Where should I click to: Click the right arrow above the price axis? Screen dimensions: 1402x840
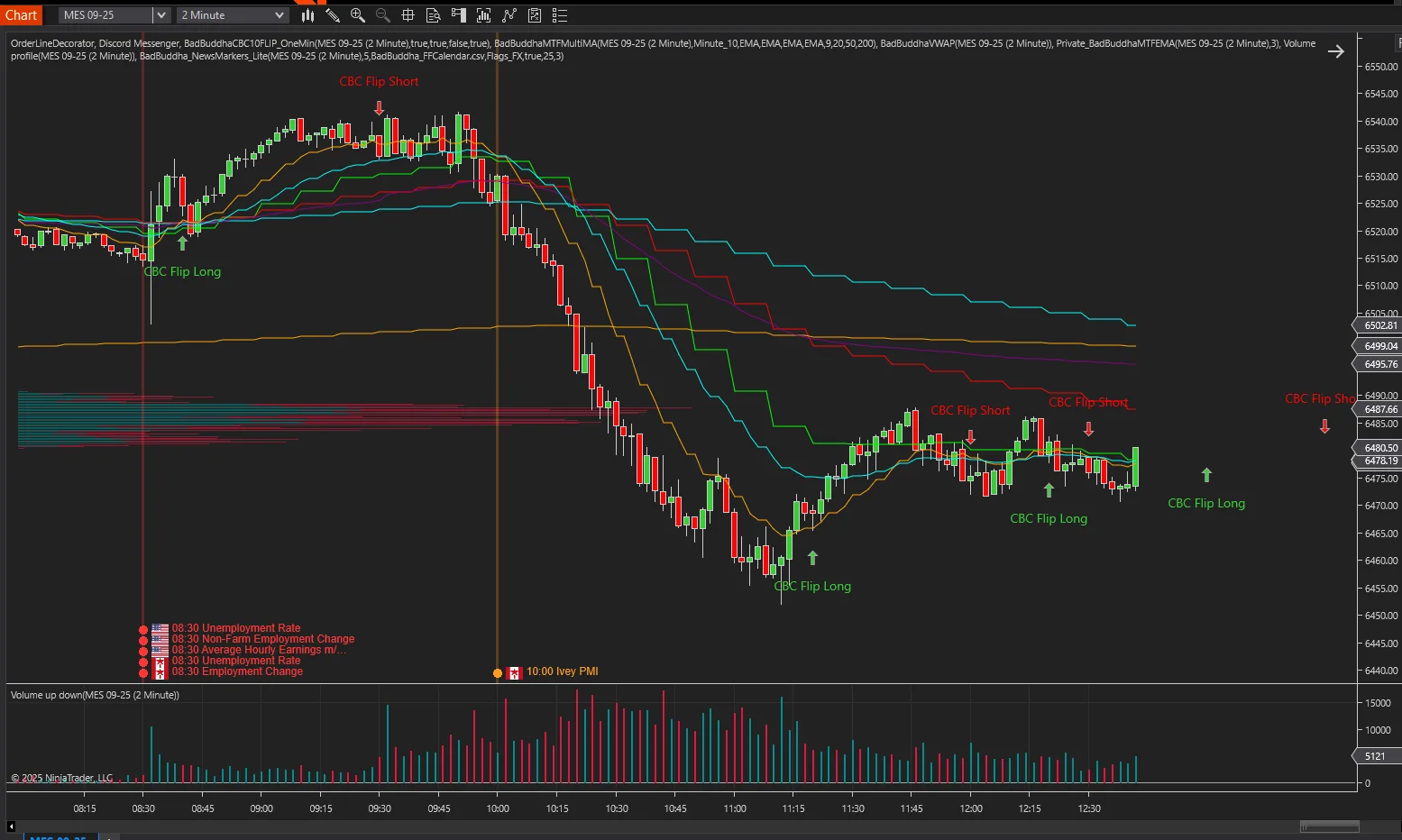pos(1336,51)
